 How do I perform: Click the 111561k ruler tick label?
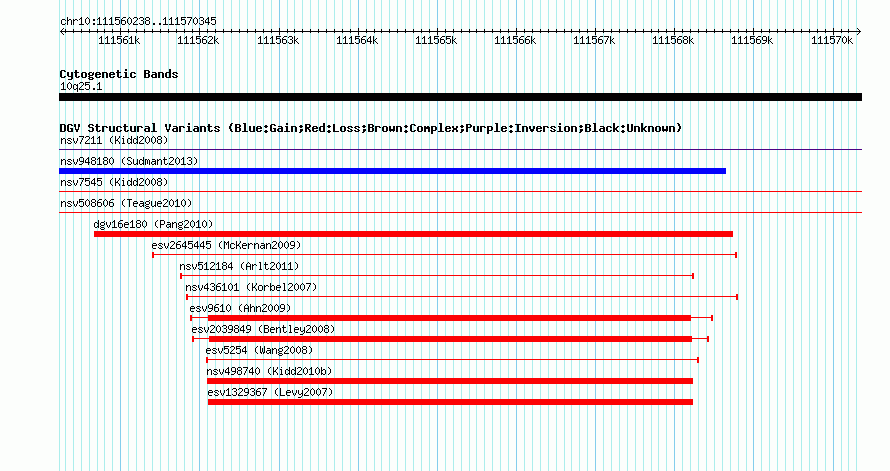tap(119, 40)
